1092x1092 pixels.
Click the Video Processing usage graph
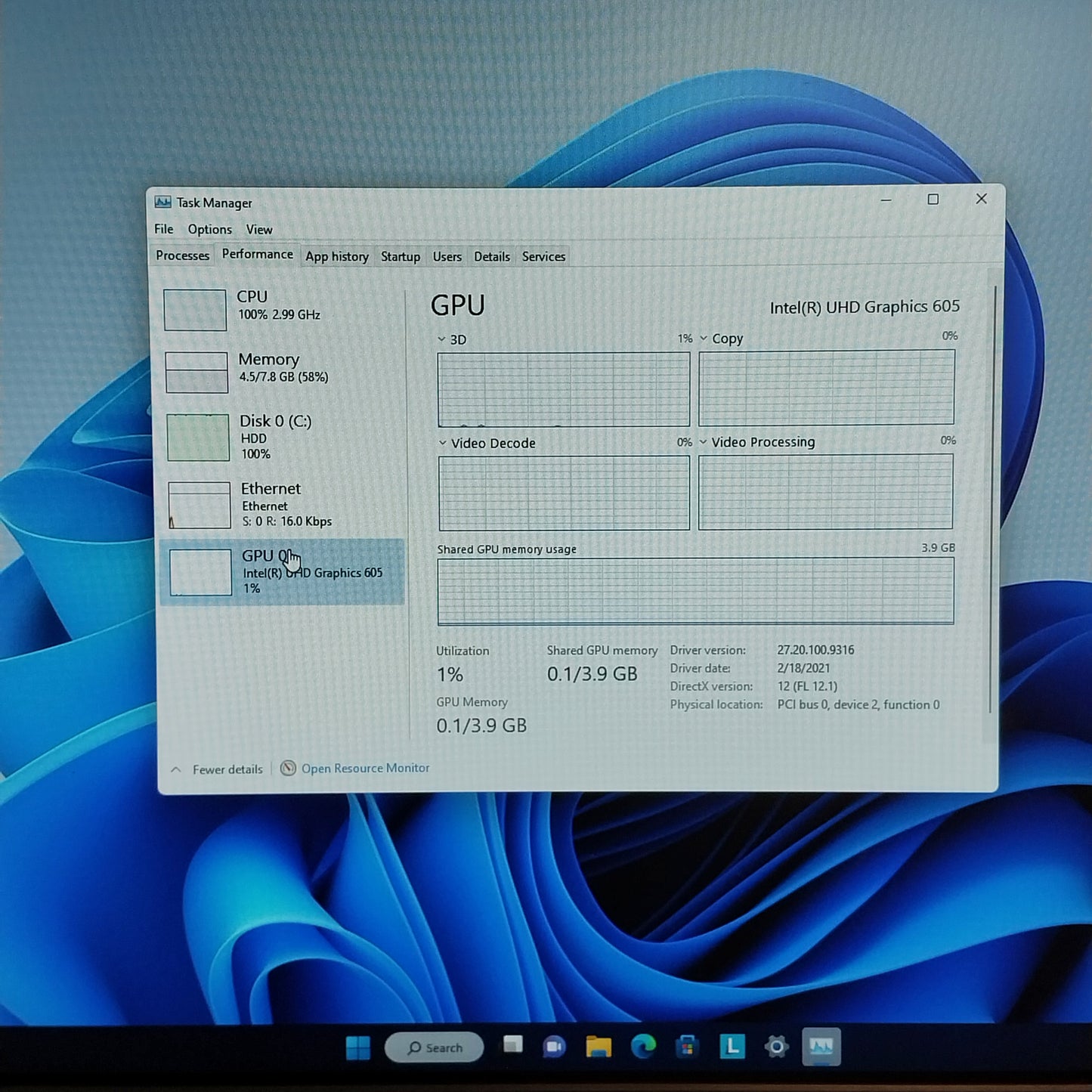click(x=826, y=491)
